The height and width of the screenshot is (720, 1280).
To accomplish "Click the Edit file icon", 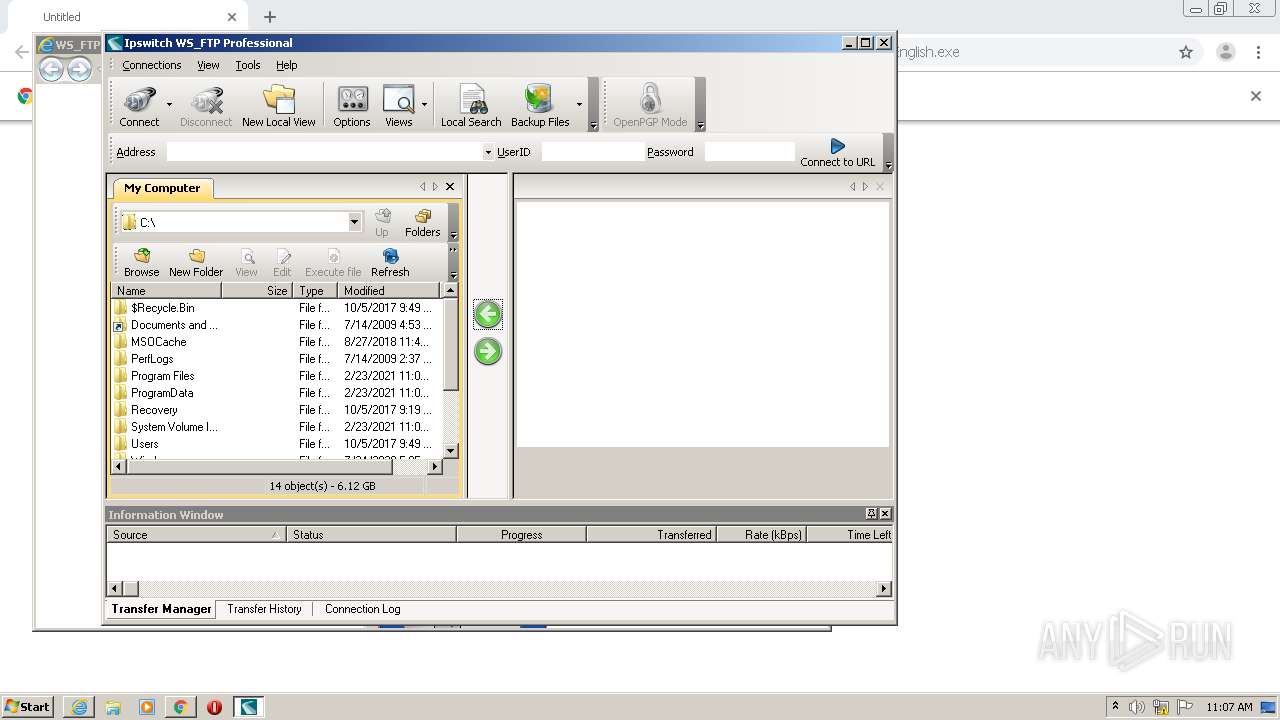I will click(283, 263).
